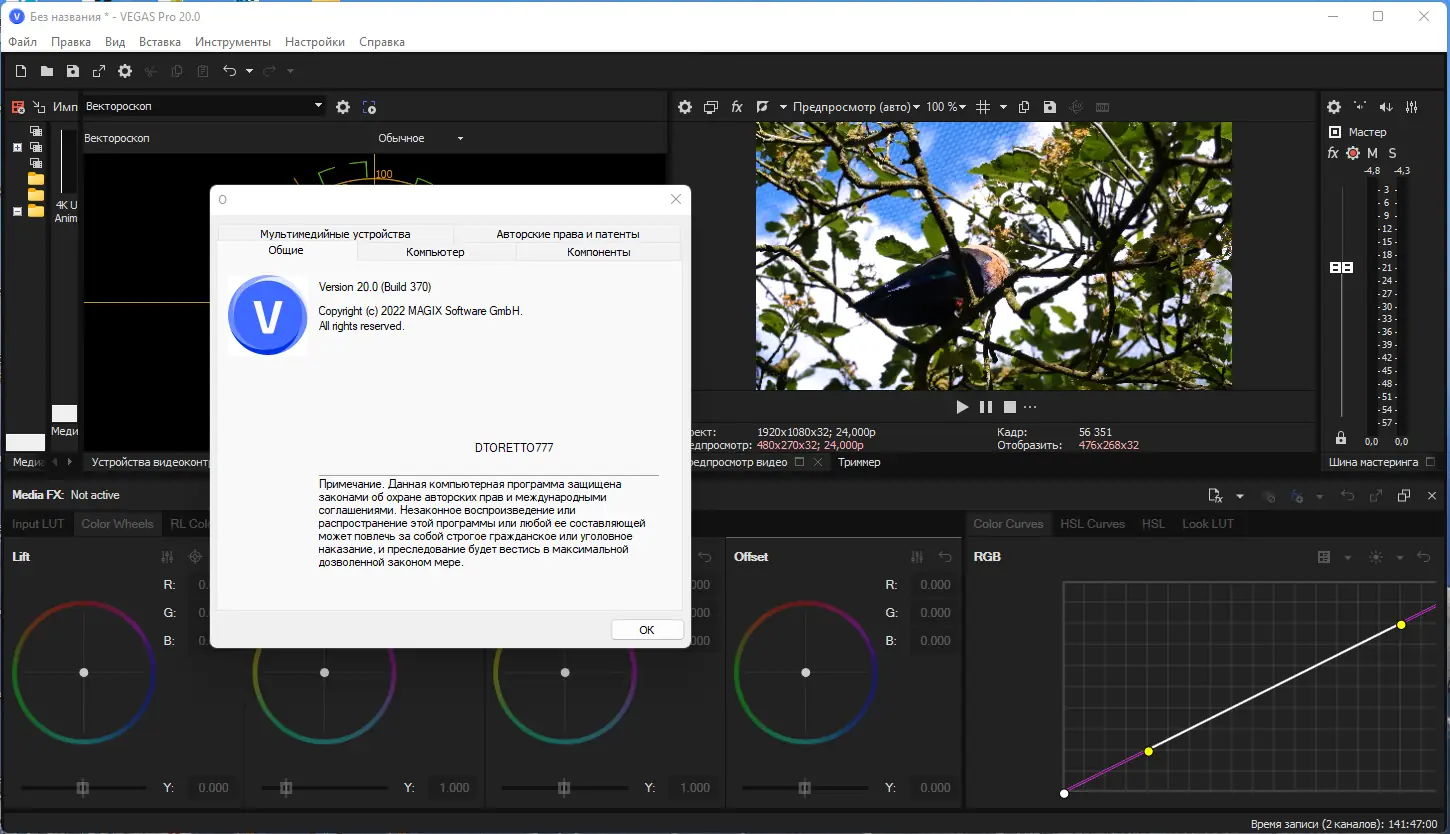Open the scope type dropdown showing Вектороскоп

coord(204,106)
